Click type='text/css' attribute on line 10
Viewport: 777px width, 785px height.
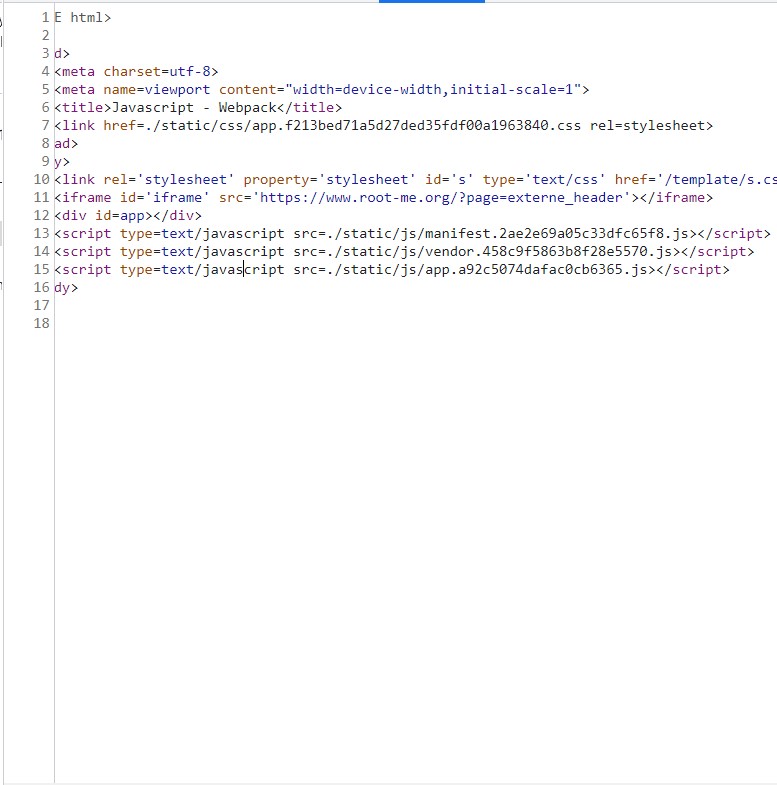point(544,180)
